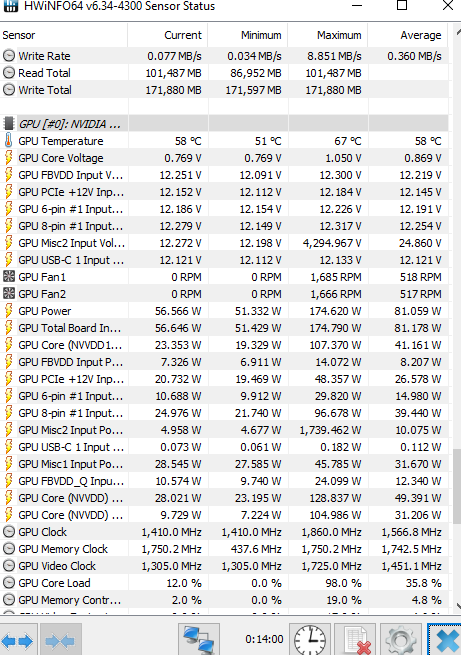Screen dimensions: 461x655
Task: Select the GPU Misc2 Input Vol... row
Action: (x=225, y=243)
